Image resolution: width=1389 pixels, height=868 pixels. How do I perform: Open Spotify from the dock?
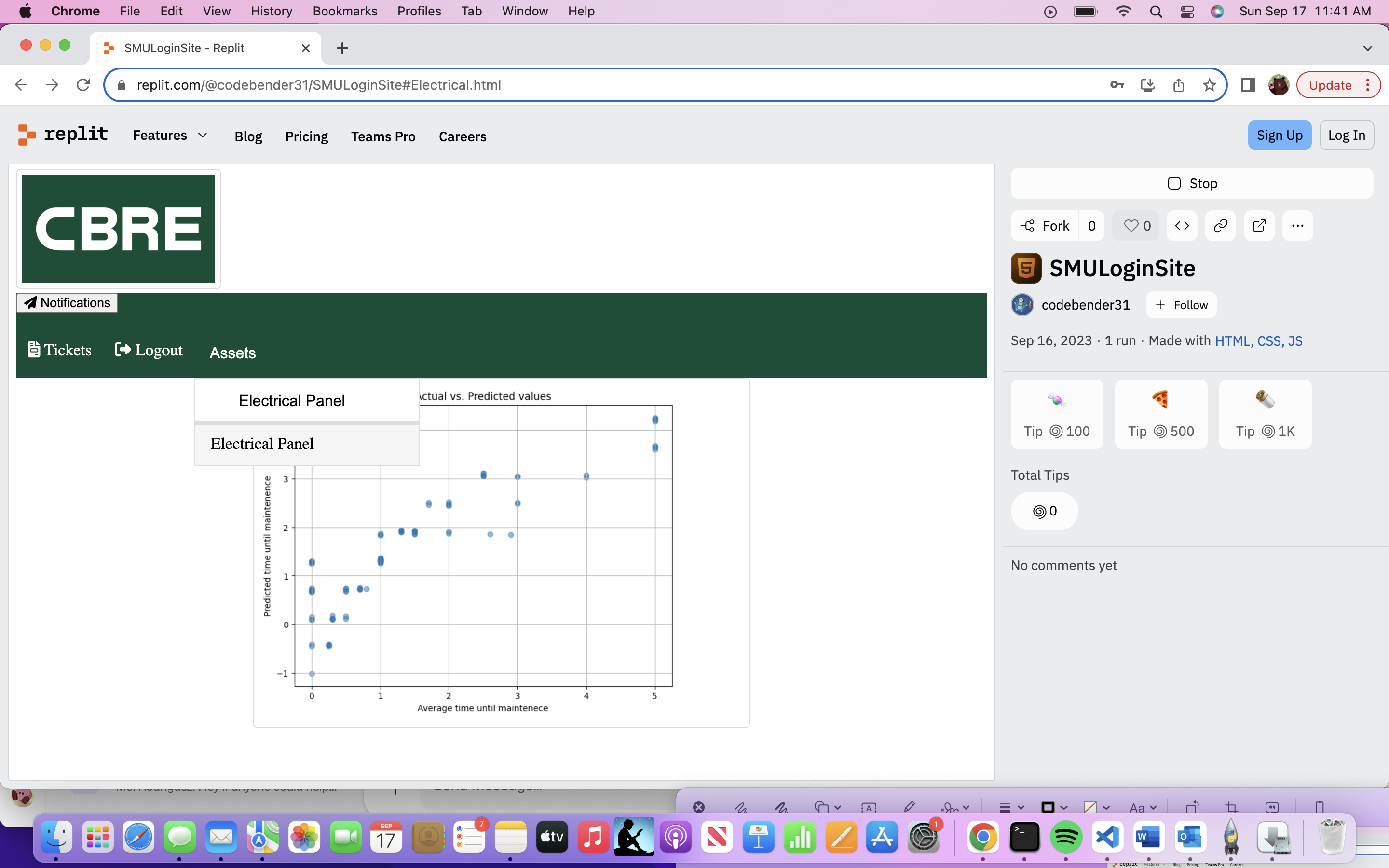click(x=1065, y=837)
